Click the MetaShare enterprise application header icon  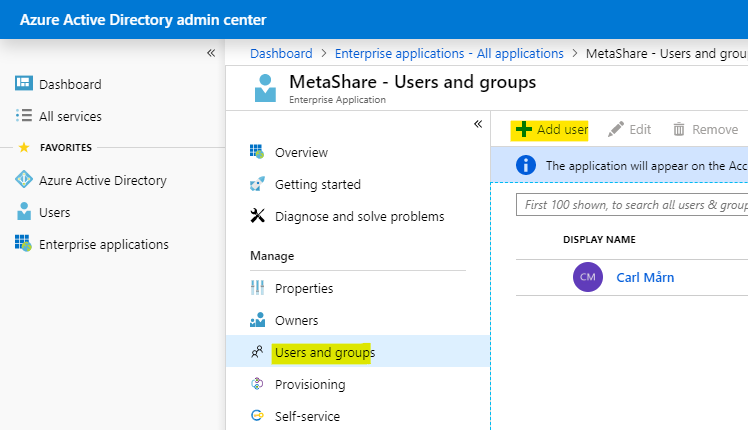pyautogui.click(x=265, y=88)
